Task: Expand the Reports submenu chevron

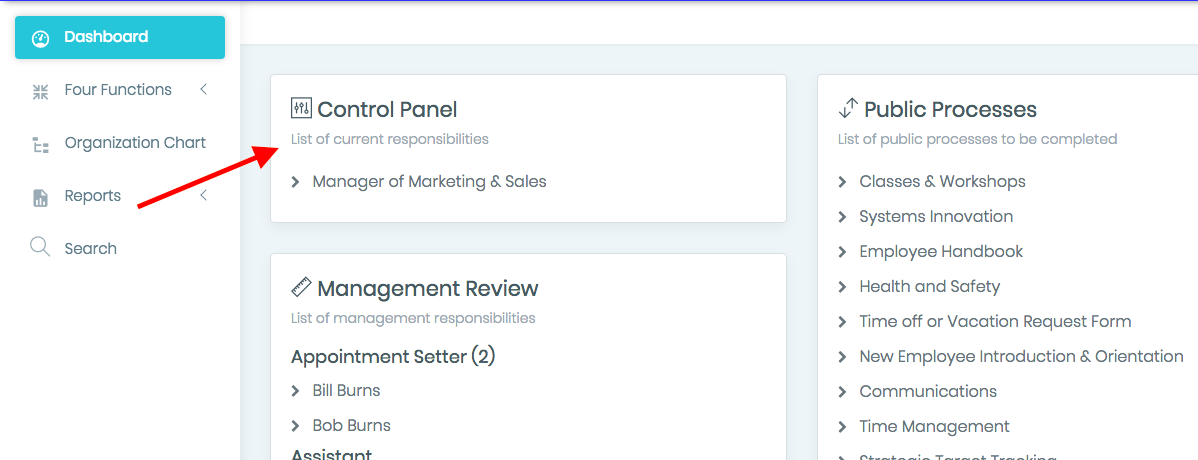Action: pyautogui.click(x=203, y=196)
